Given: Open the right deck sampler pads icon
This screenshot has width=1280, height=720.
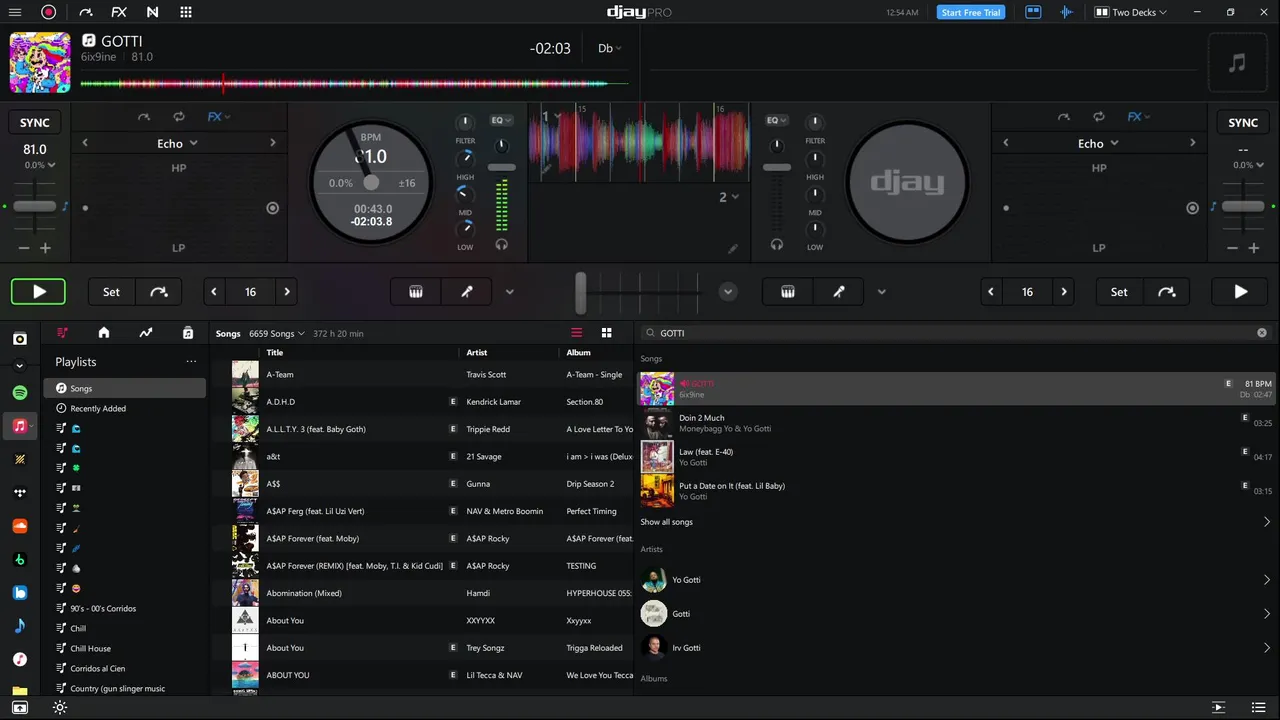Looking at the screenshot, I should click(x=788, y=292).
